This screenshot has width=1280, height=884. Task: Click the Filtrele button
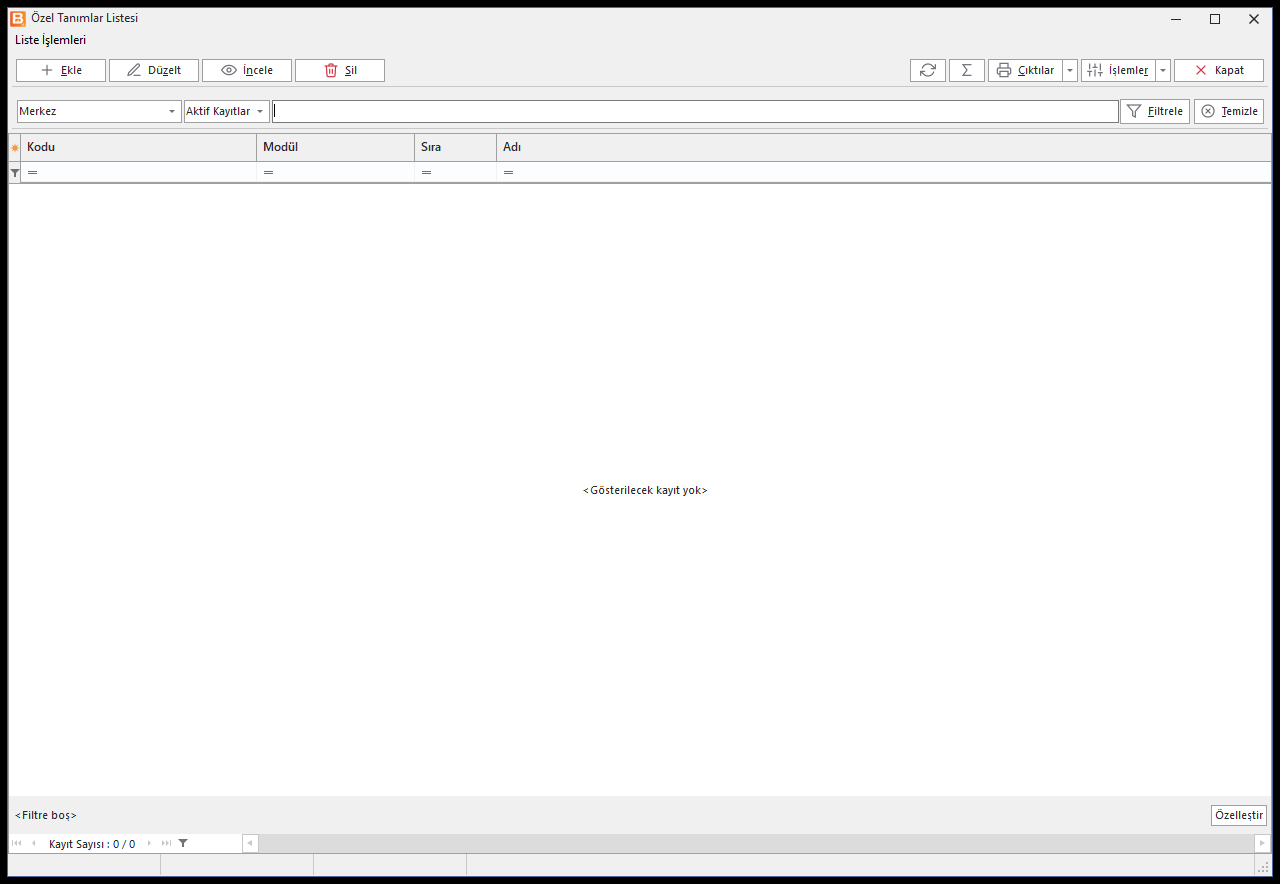1155,111
